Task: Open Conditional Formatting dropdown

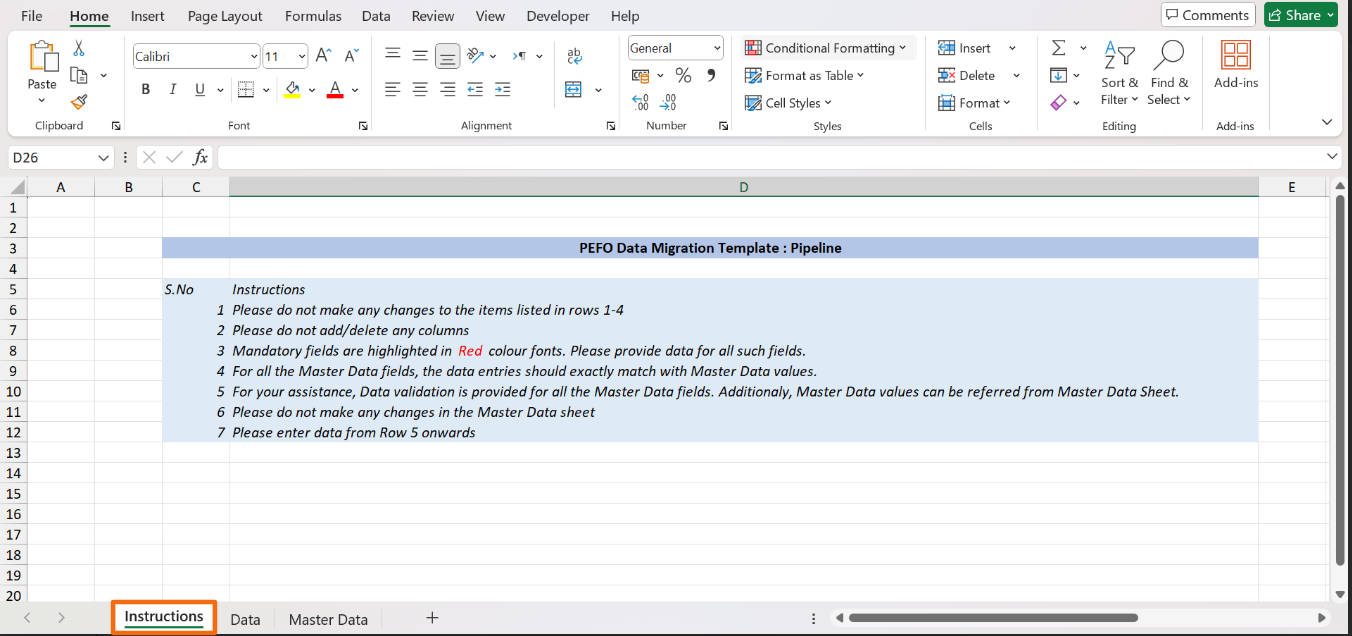Action: click(x=826, y=48)
